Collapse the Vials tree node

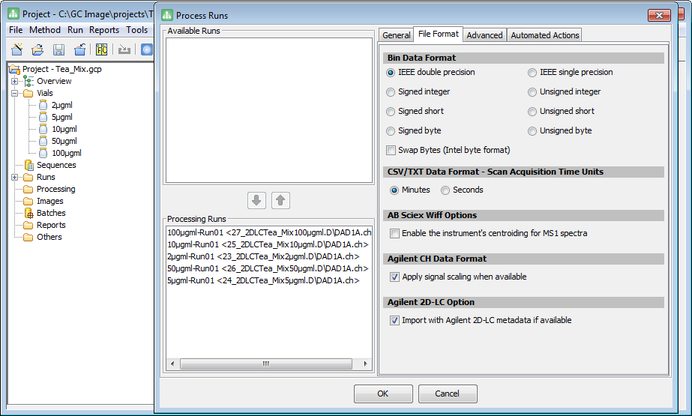click(15, 93)
